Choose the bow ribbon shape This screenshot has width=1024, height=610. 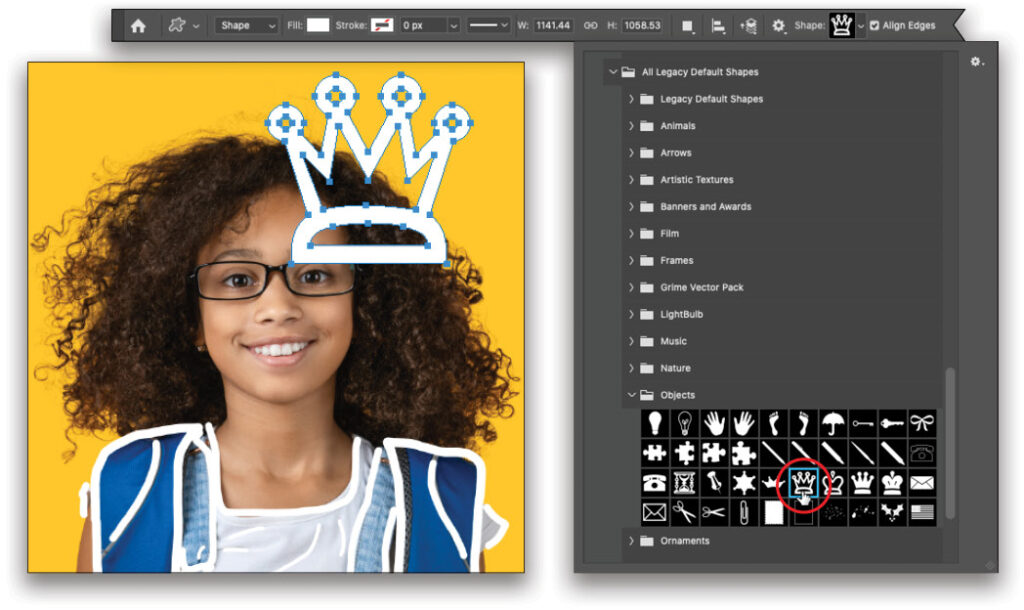[x=921, y=423]
